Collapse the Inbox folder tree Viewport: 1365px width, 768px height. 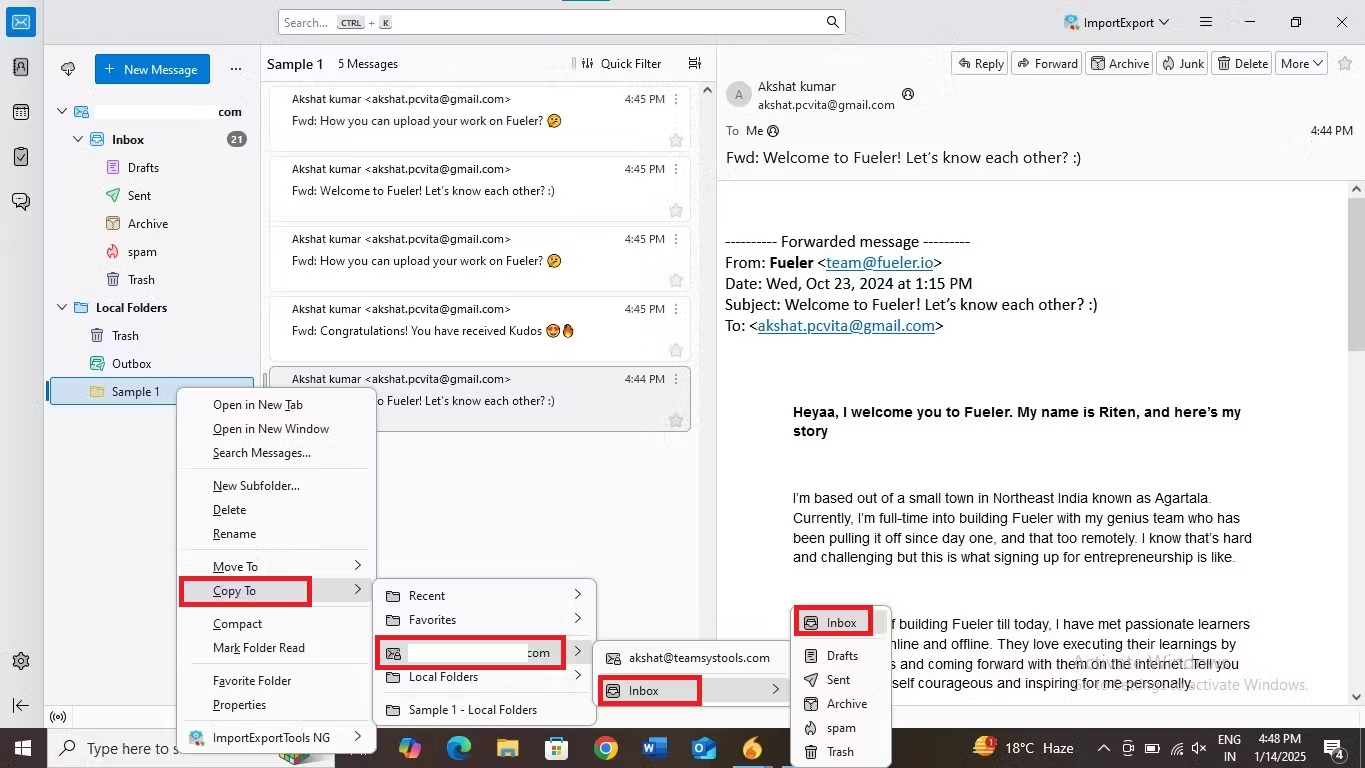pos(78,140)
